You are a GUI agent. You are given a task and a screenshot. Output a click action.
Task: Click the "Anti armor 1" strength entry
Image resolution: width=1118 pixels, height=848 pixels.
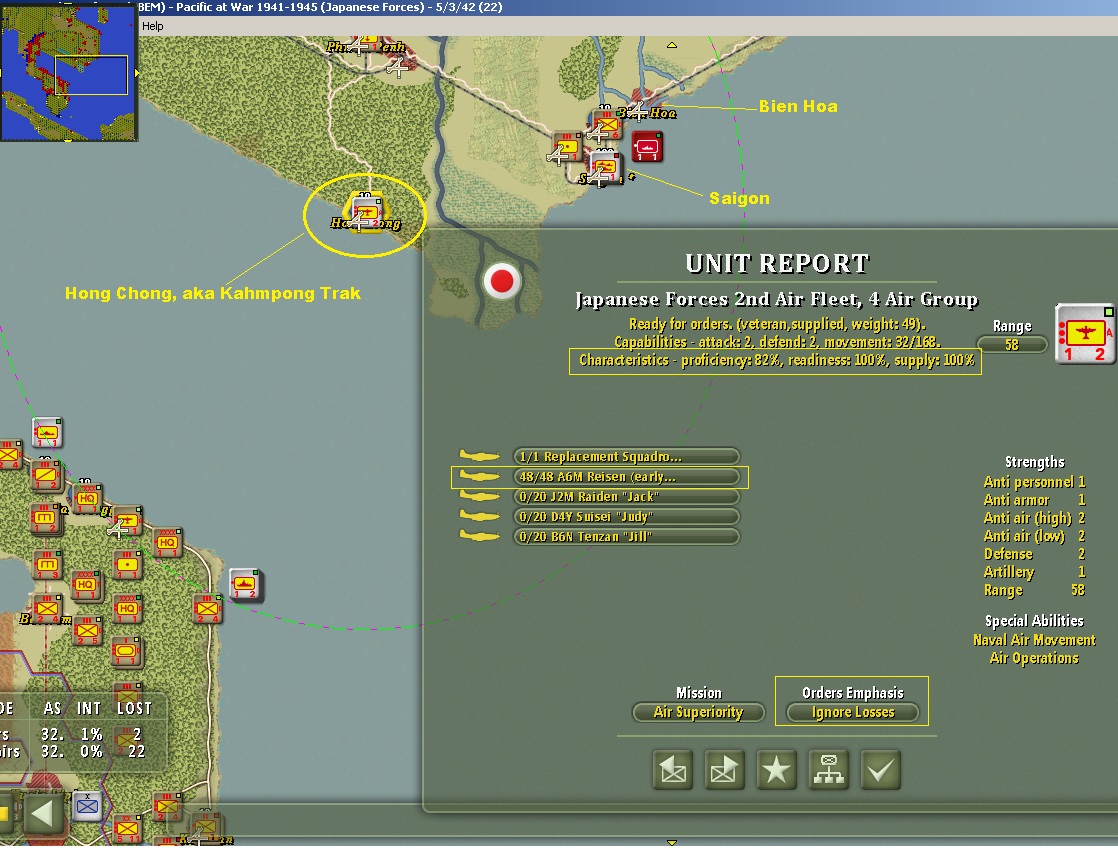click(1034, 500)
